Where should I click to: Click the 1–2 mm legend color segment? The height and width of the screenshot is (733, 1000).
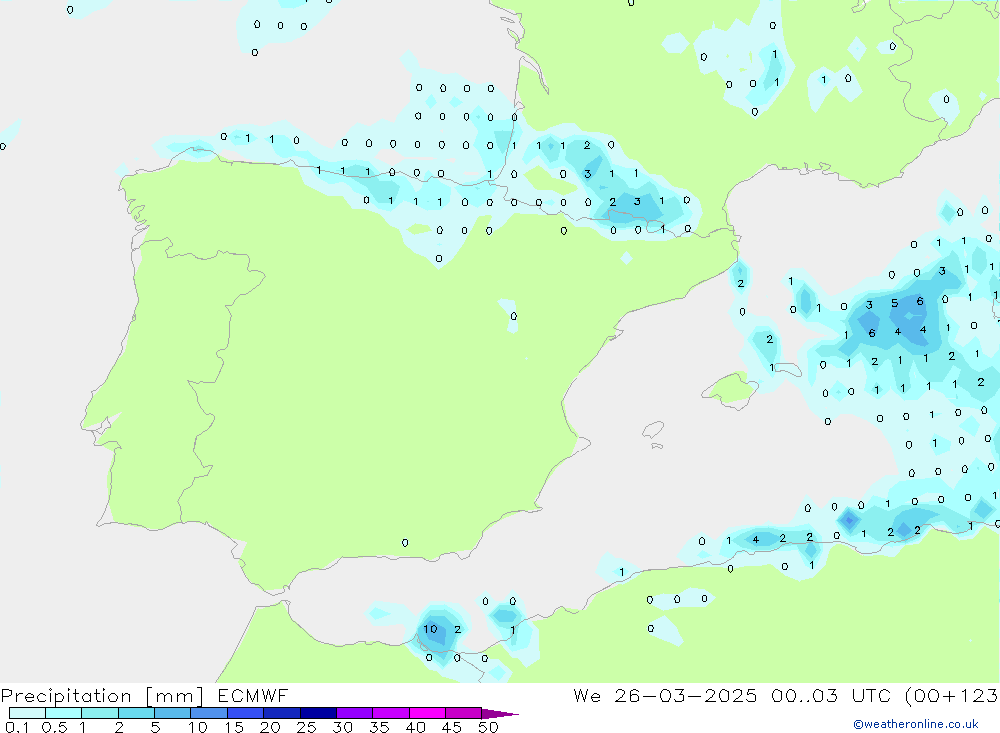(99, 713)
